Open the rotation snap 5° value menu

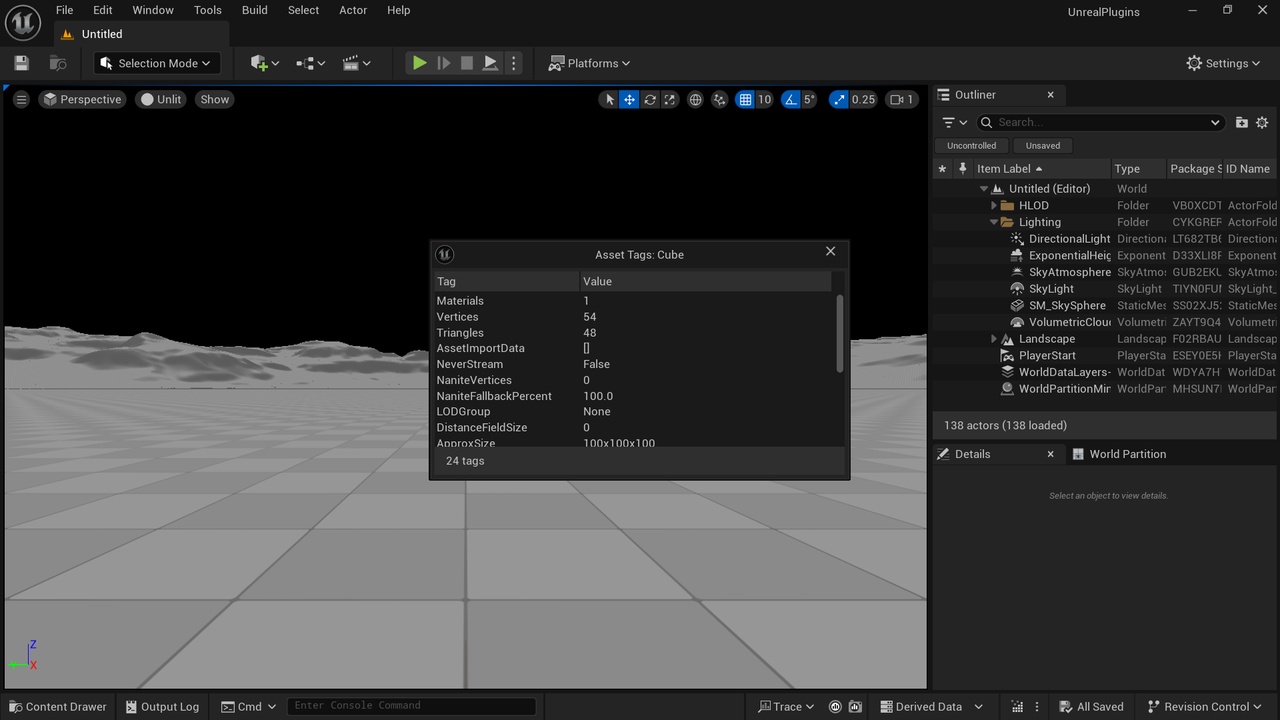pyautogui.click(x=808, y=99)
